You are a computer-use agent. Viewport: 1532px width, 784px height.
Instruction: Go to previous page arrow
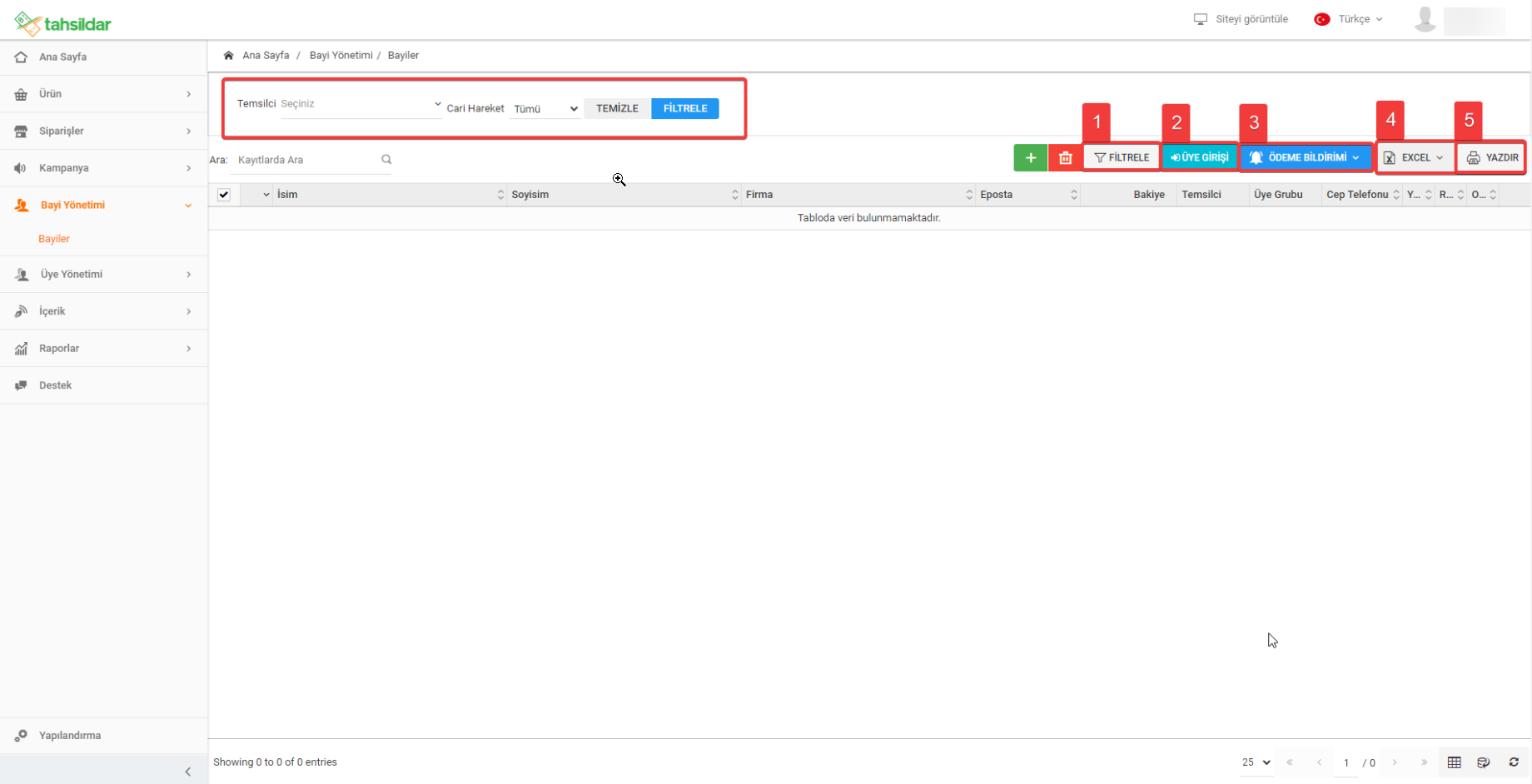pos(1319,762)
